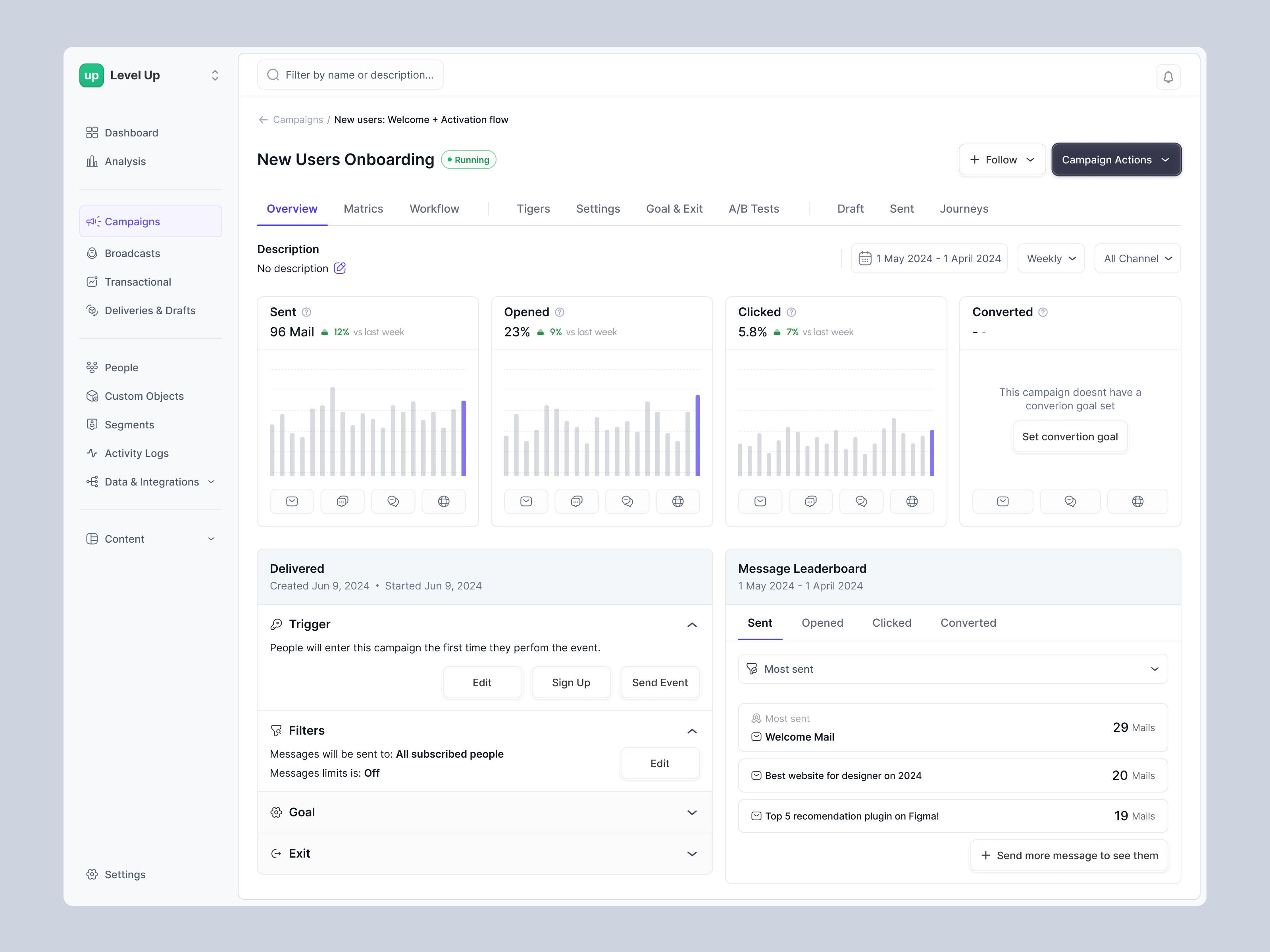The width and height of the screenshot is (1270, 952).
Task: Click the filter by name search field
Action: tap(350, 75)
